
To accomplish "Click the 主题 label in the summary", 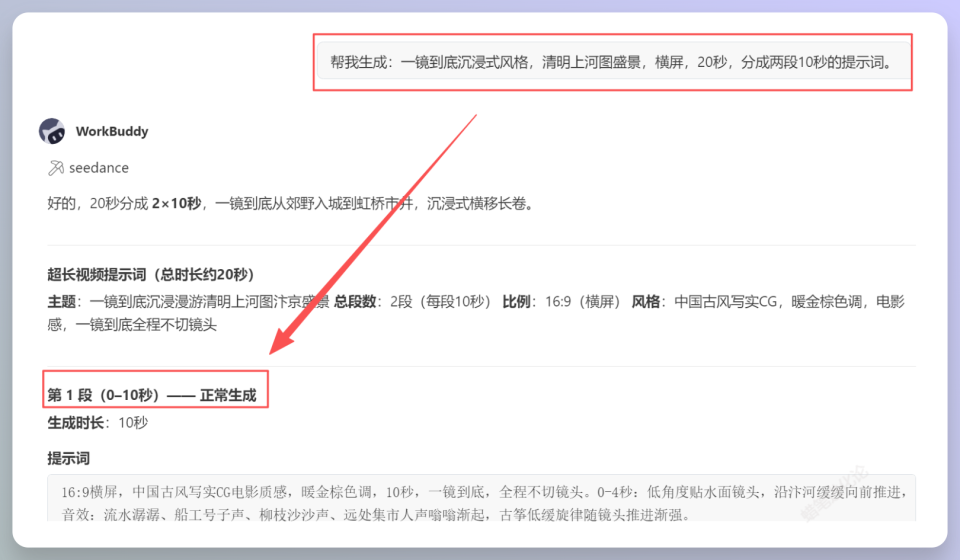I will click(x=61, y=302).
